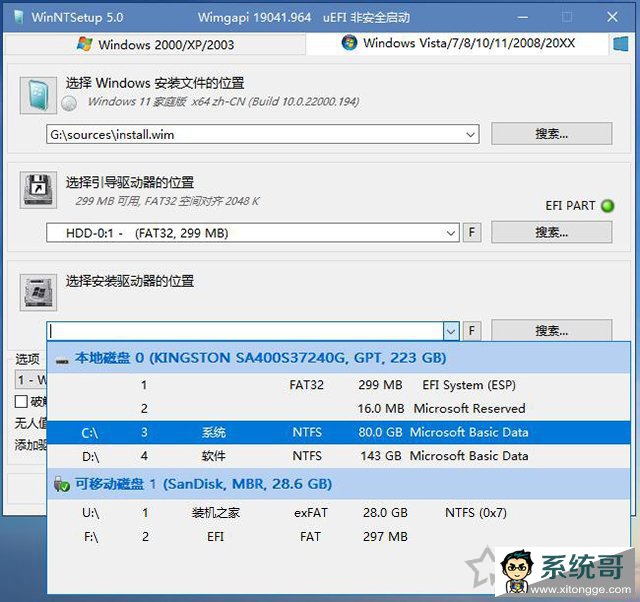This screenshot has height=602, width=640.
Task: Select D:\ 143 GB NTFS partition
Action: point(339,456)
